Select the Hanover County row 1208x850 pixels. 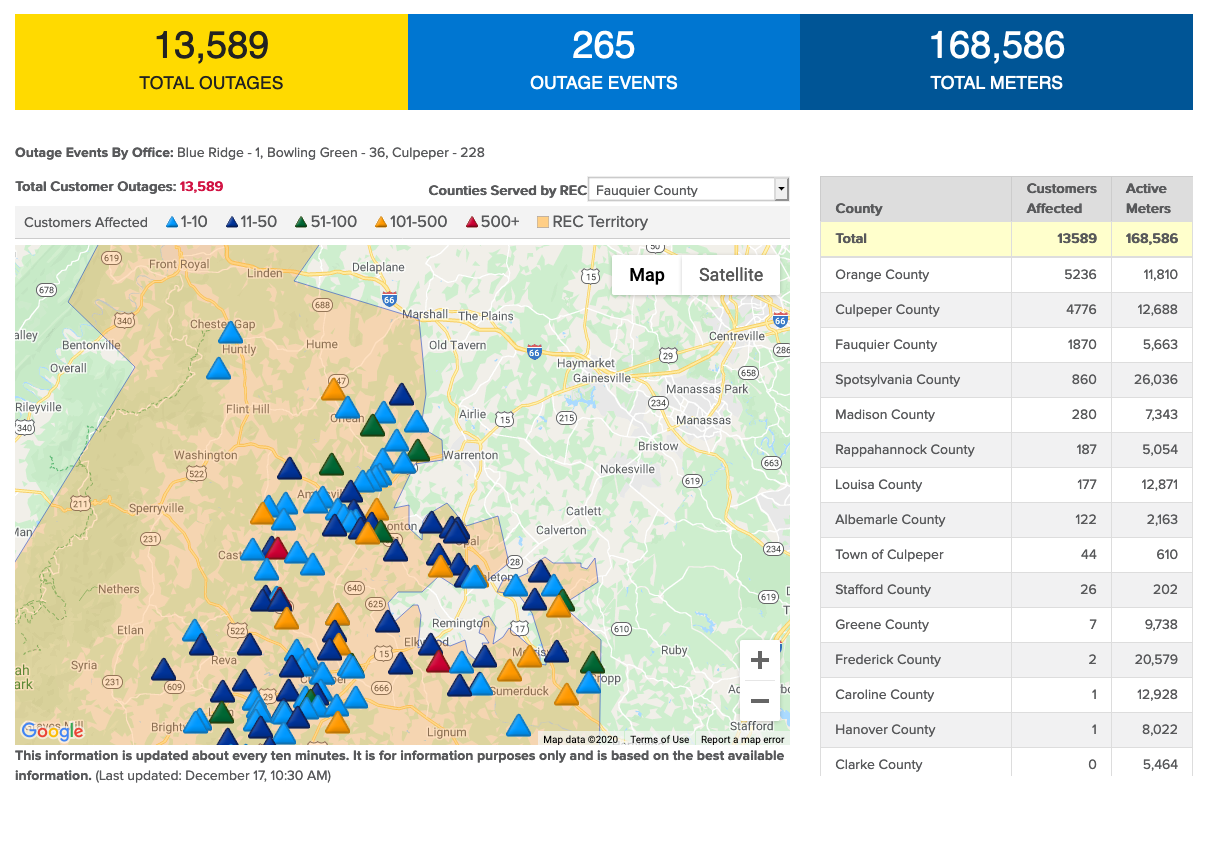click(1006, 729)
